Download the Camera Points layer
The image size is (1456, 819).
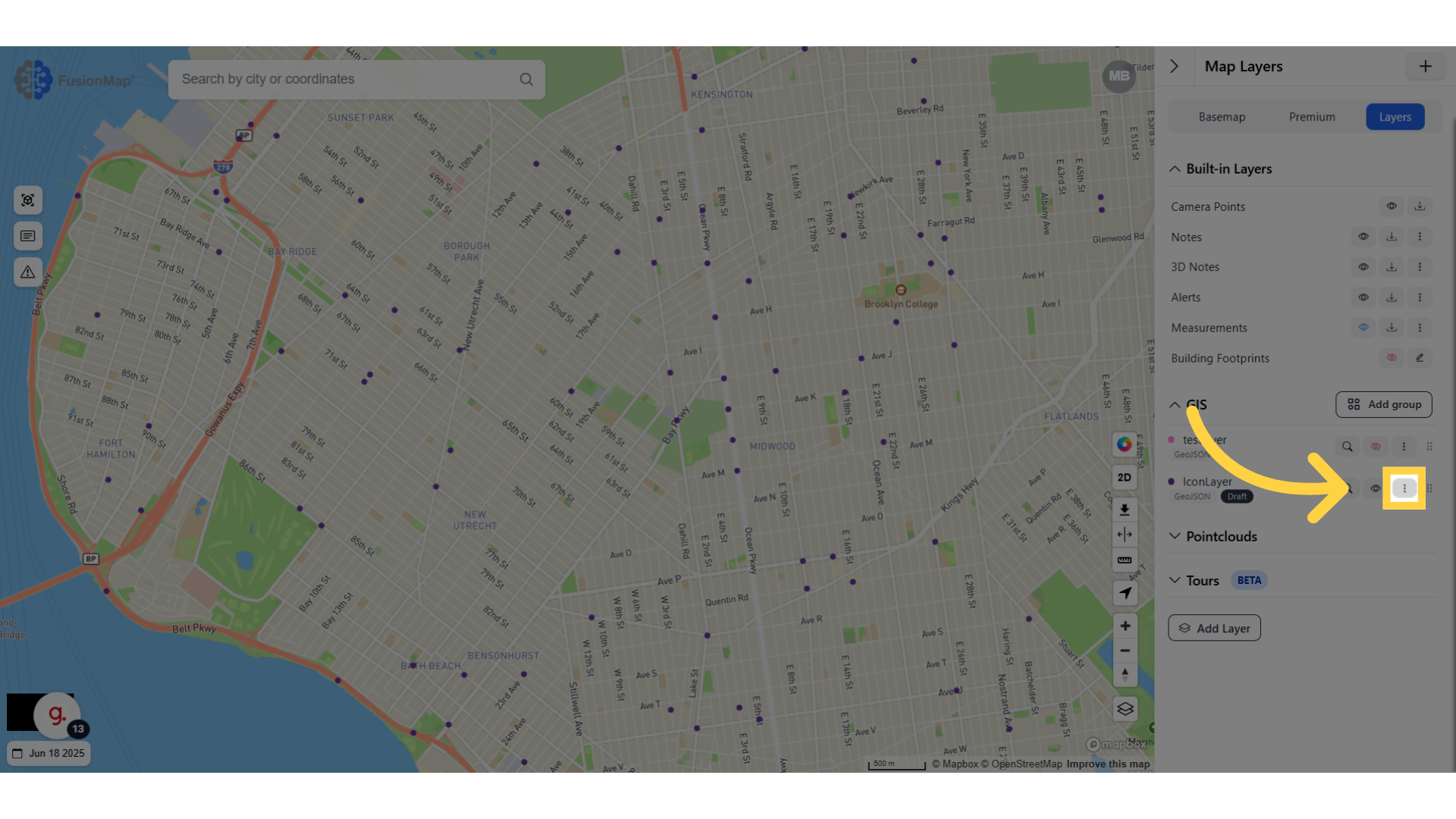tap(1420, 206)
